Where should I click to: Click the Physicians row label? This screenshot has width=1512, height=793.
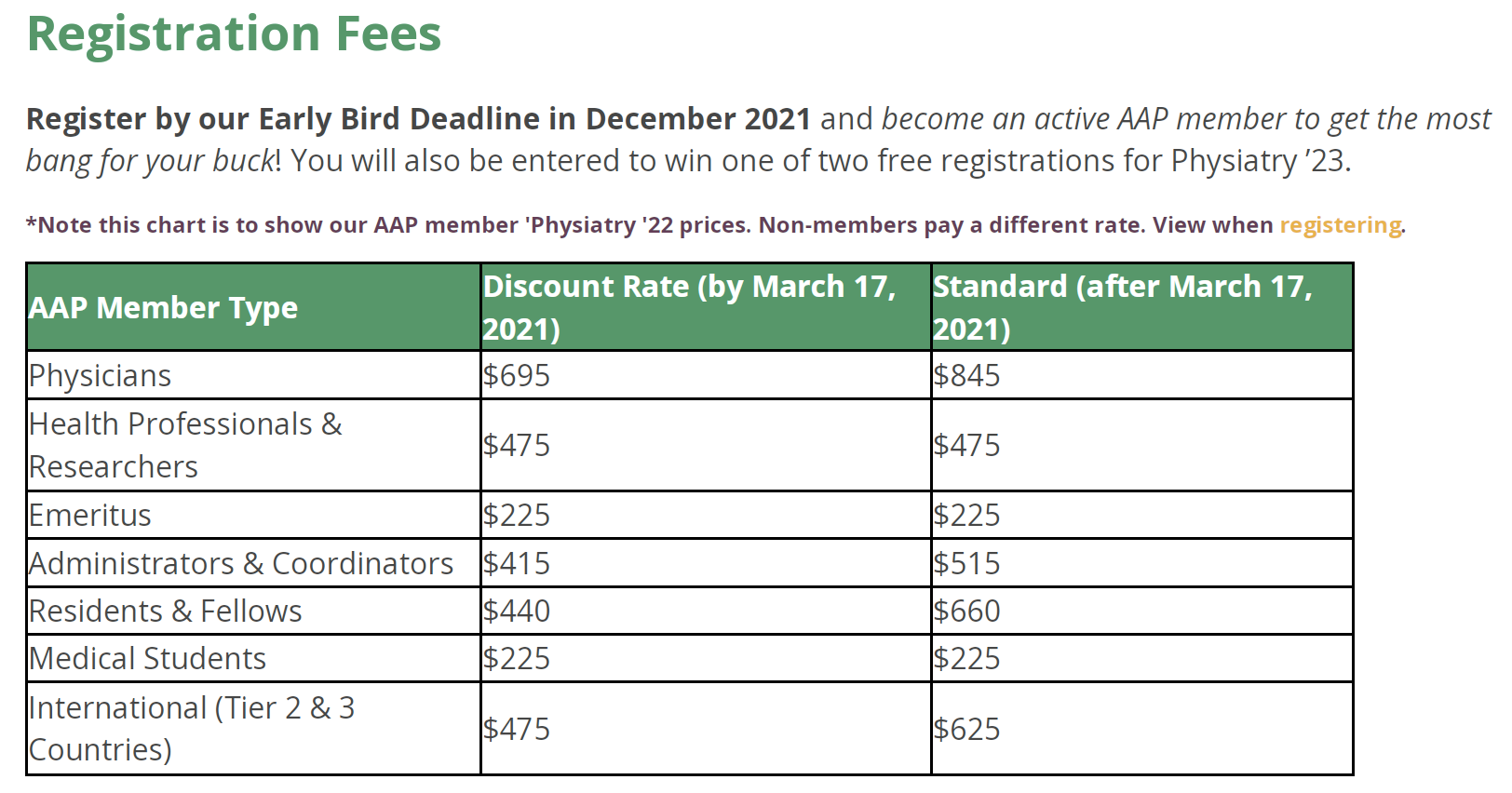100,375
